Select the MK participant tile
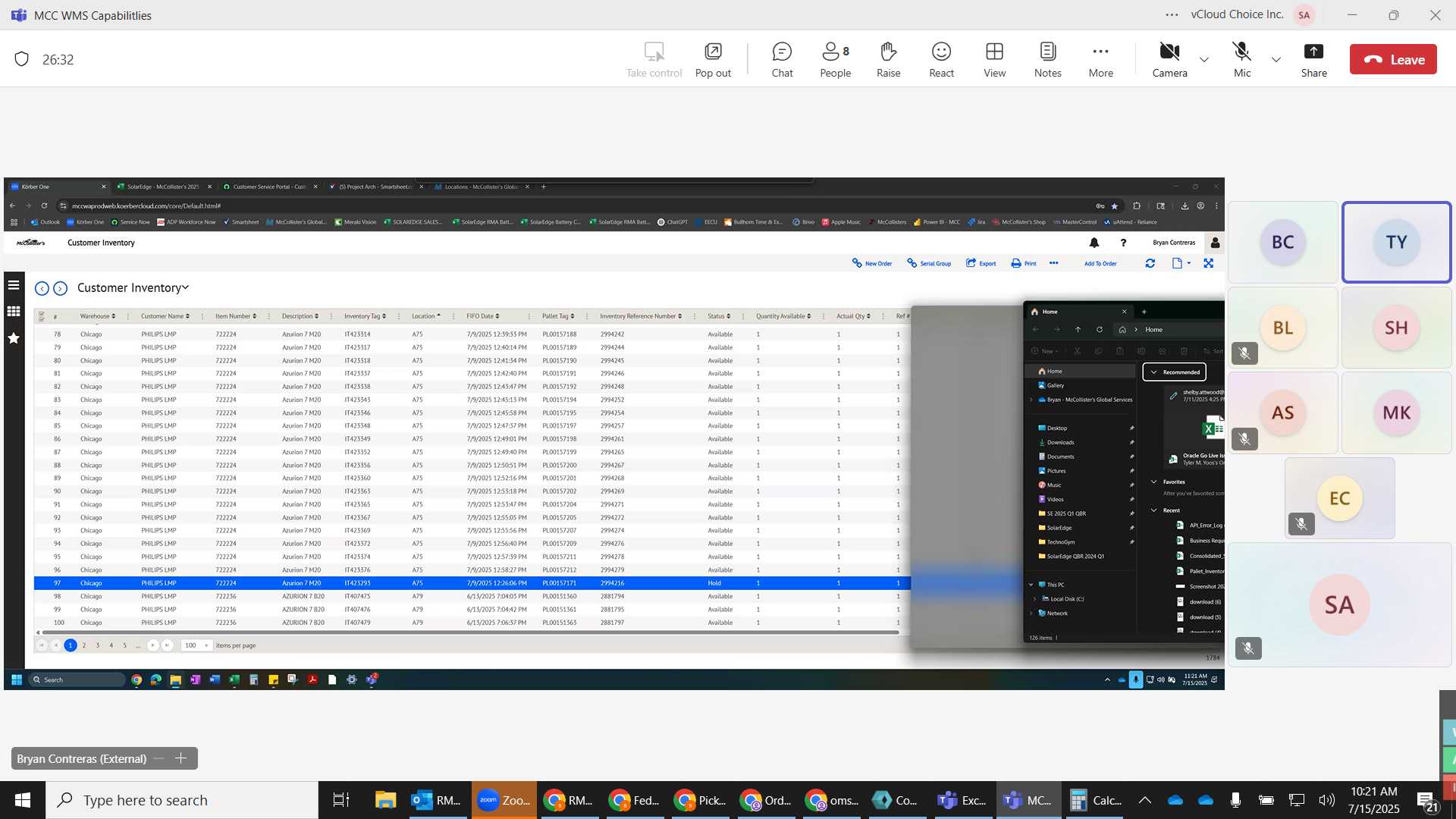The image size is (1456, 819). click(1396, 413)
